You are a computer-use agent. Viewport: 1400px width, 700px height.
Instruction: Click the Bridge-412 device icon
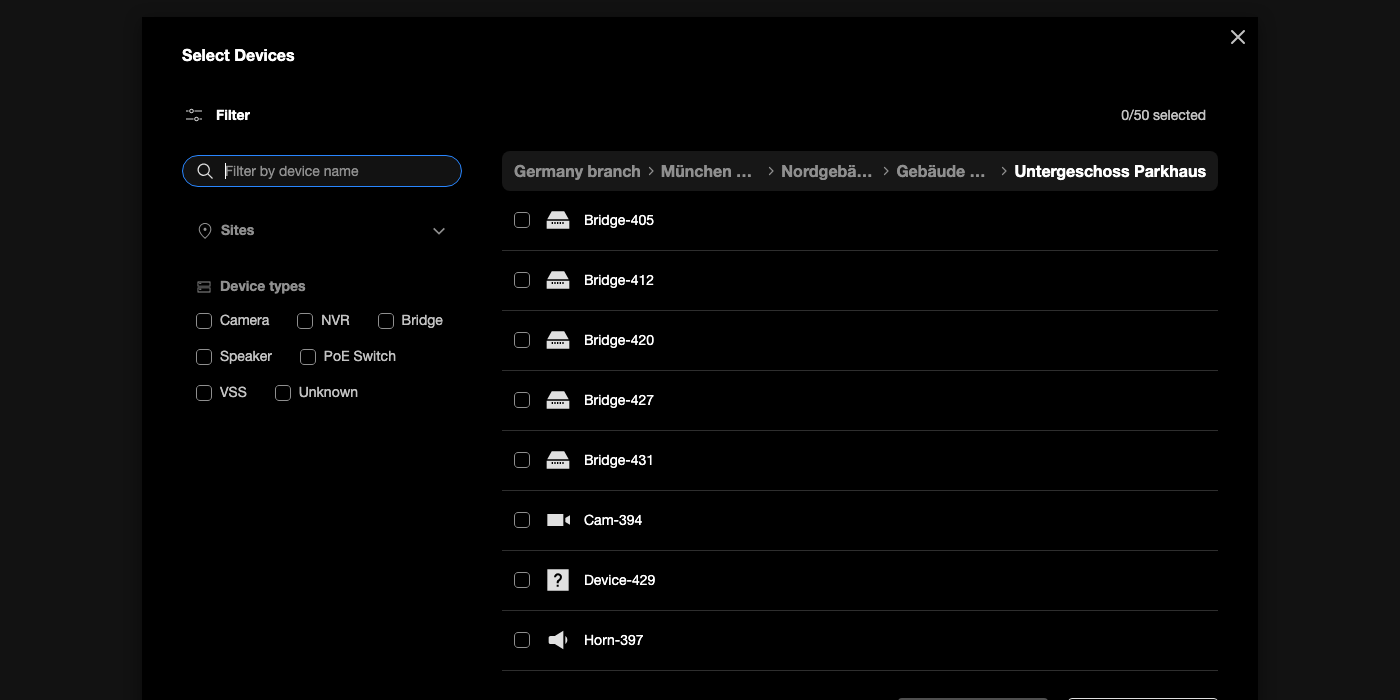click(558, 280)
